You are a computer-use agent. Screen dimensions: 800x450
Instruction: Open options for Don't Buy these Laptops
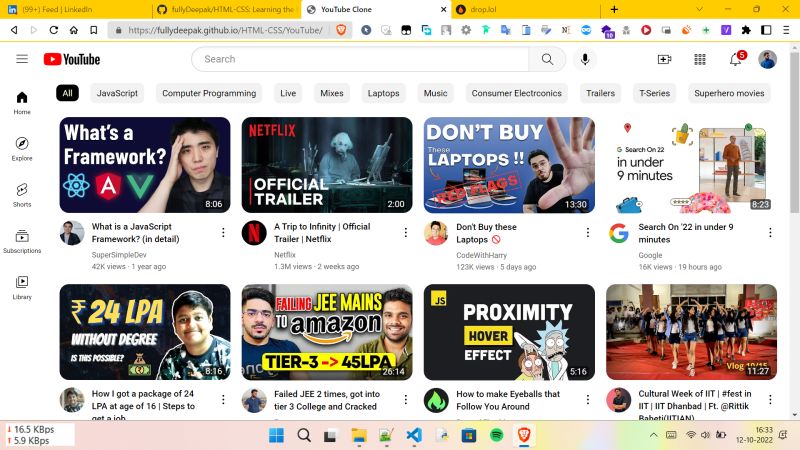(x=588, y=233)
